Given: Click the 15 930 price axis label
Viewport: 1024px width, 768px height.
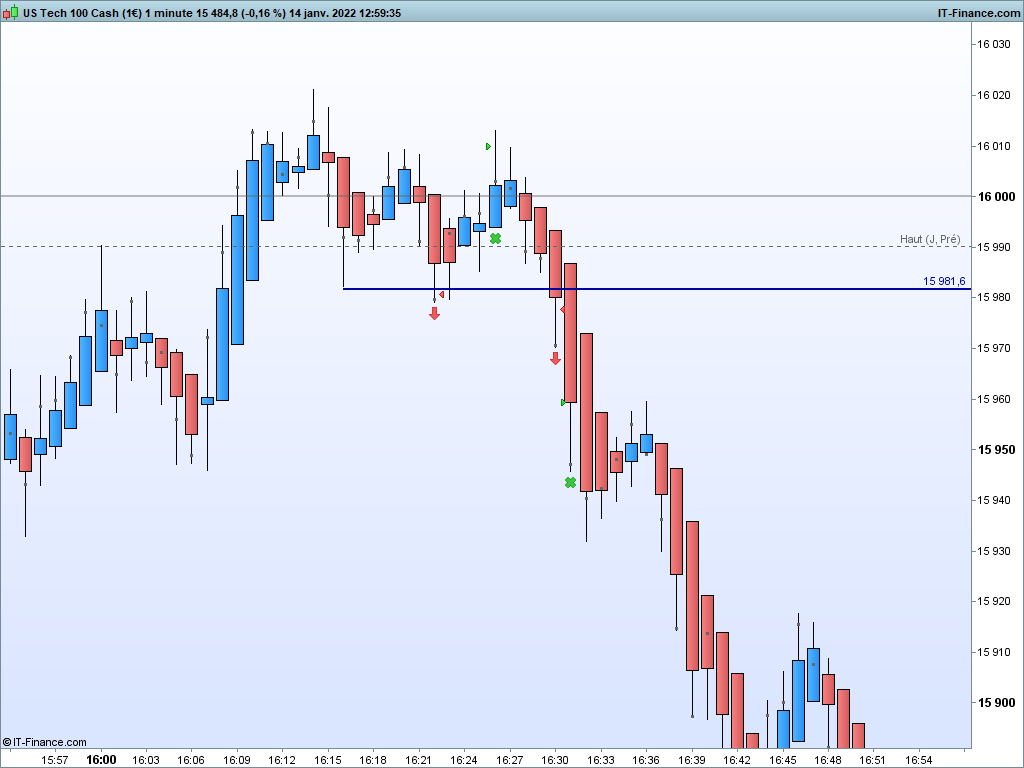Looking at the screenshot, I should pos(993,551).
